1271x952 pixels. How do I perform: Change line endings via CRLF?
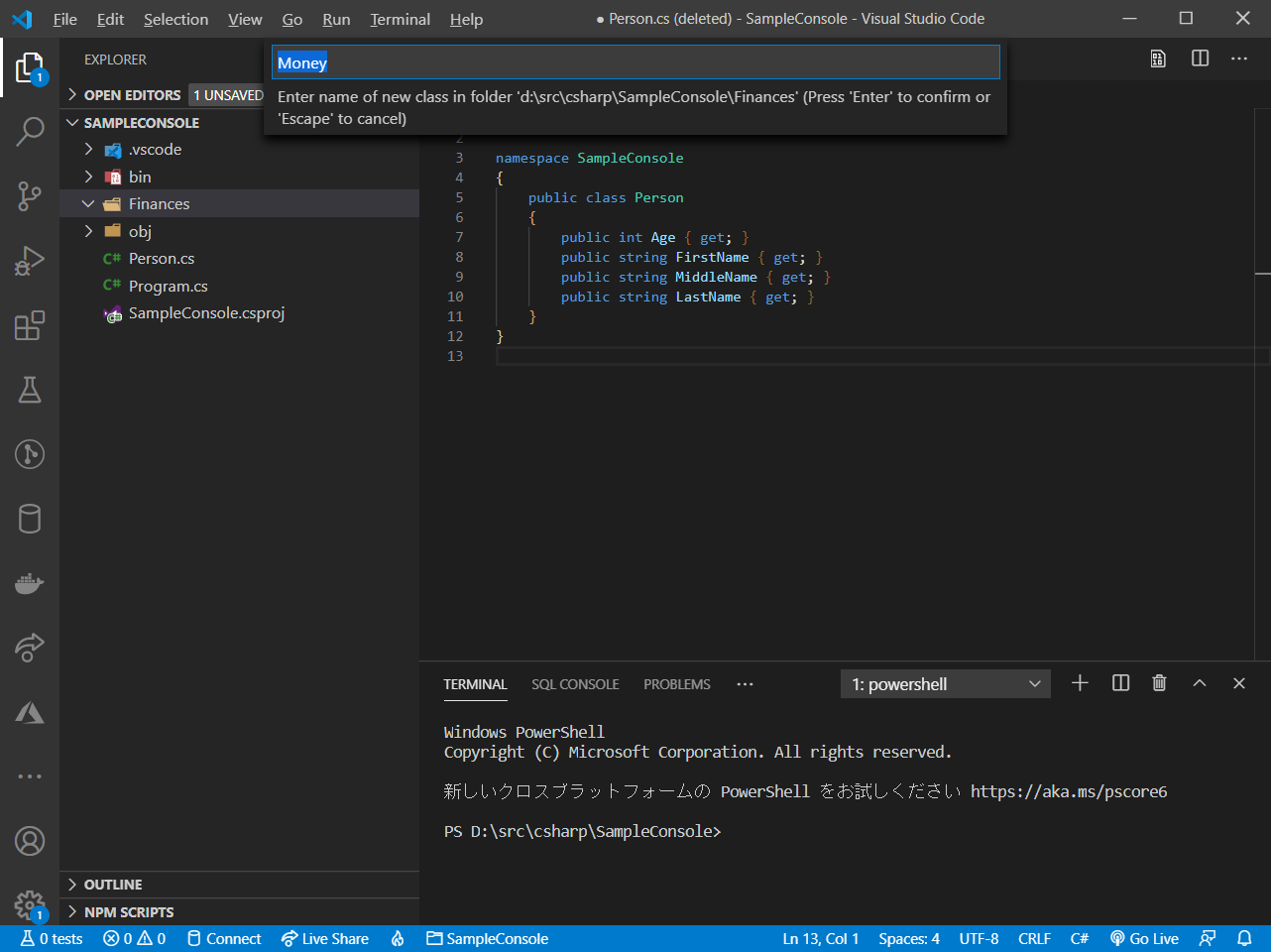pos(1034,938)
